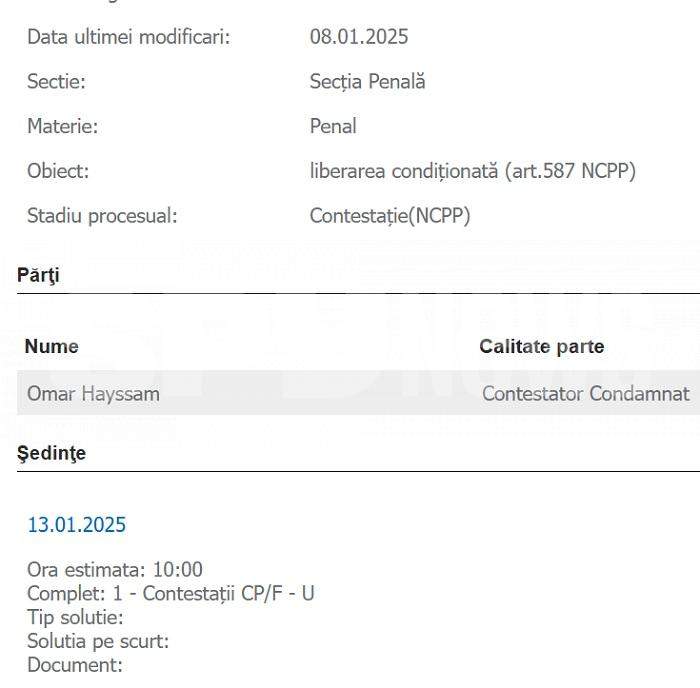
Task: Click the Nume column header
Action: 52,346
